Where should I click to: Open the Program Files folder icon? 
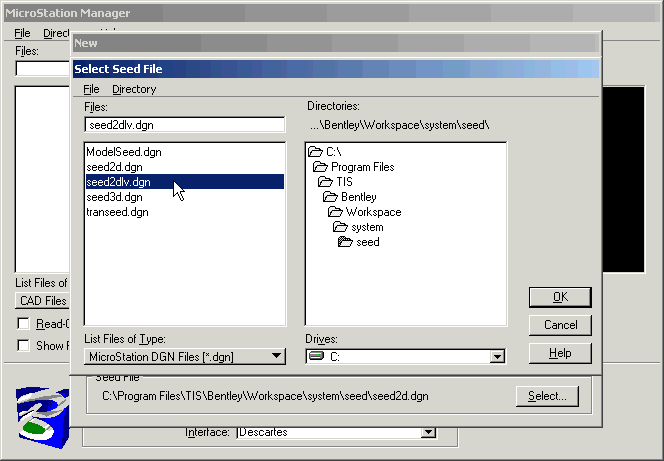320,167
